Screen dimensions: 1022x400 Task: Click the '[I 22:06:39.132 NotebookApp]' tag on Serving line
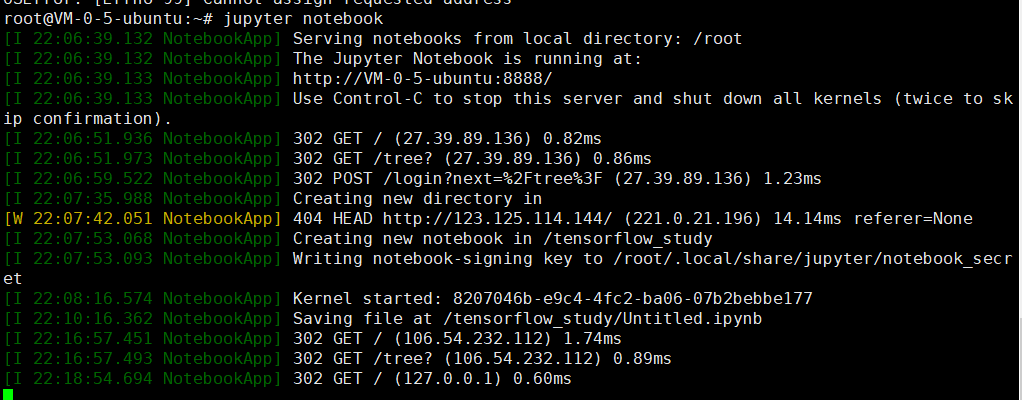pos(143,39)
